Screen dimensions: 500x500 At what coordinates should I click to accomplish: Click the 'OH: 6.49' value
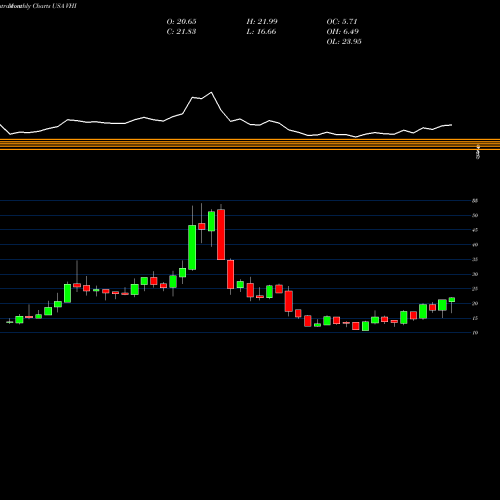[x=343, y=32]
